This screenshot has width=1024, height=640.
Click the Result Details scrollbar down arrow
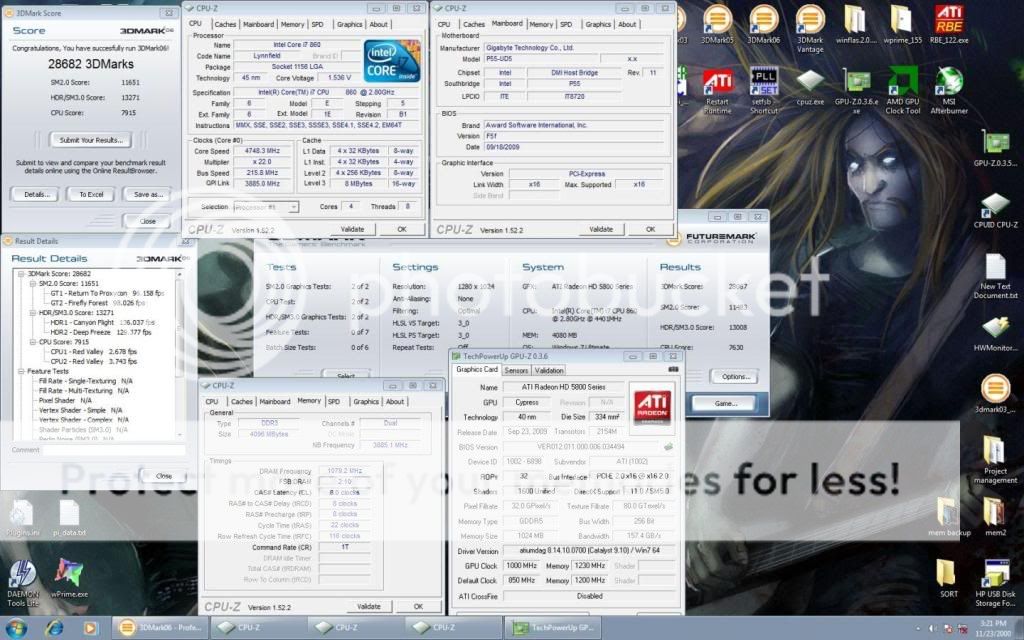coord(180,434)
